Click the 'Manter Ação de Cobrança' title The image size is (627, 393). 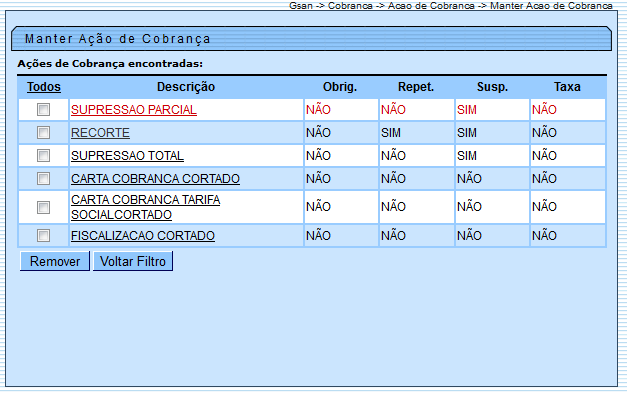click(x=118, y=39)
